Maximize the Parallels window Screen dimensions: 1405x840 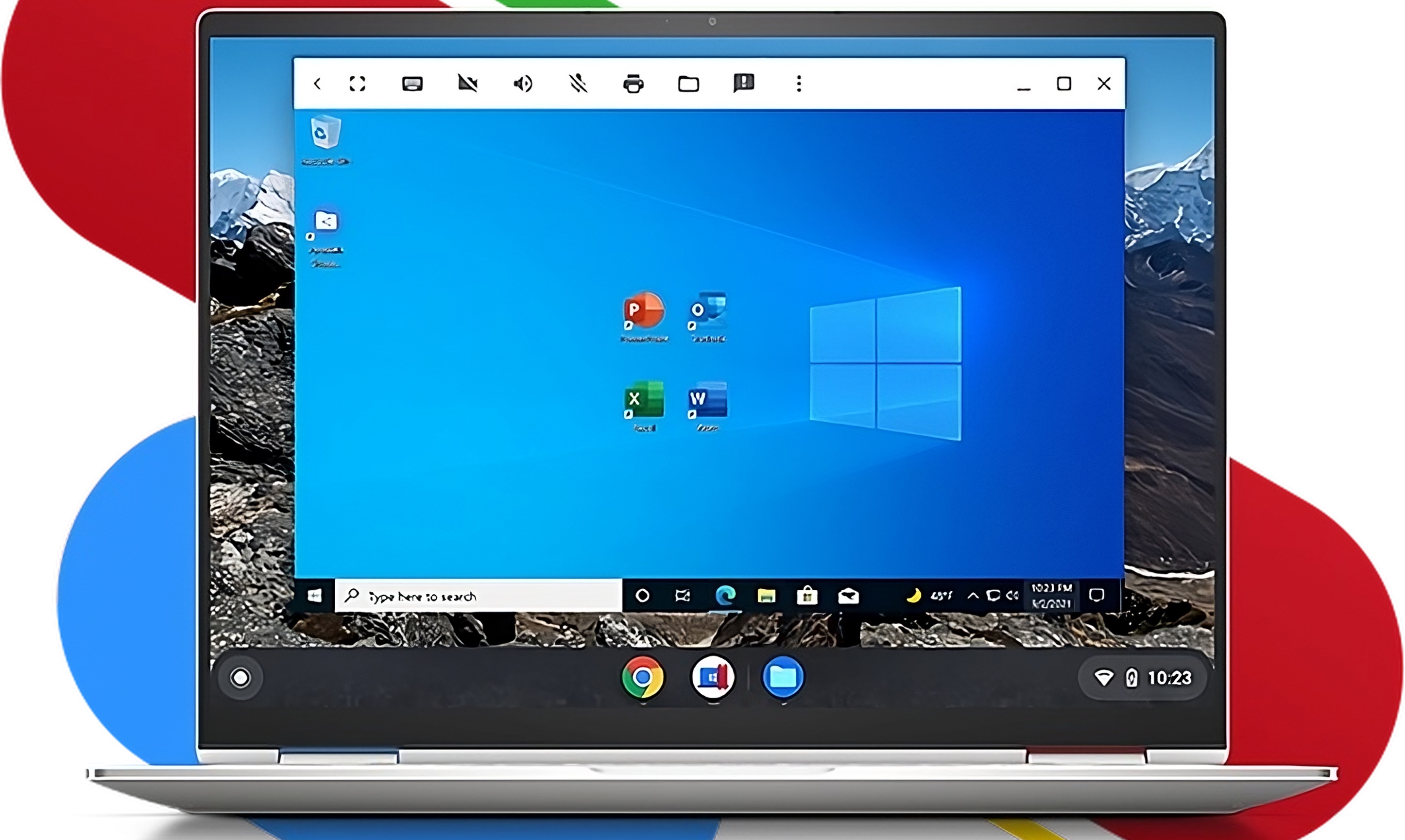(x=1064, y=84)
